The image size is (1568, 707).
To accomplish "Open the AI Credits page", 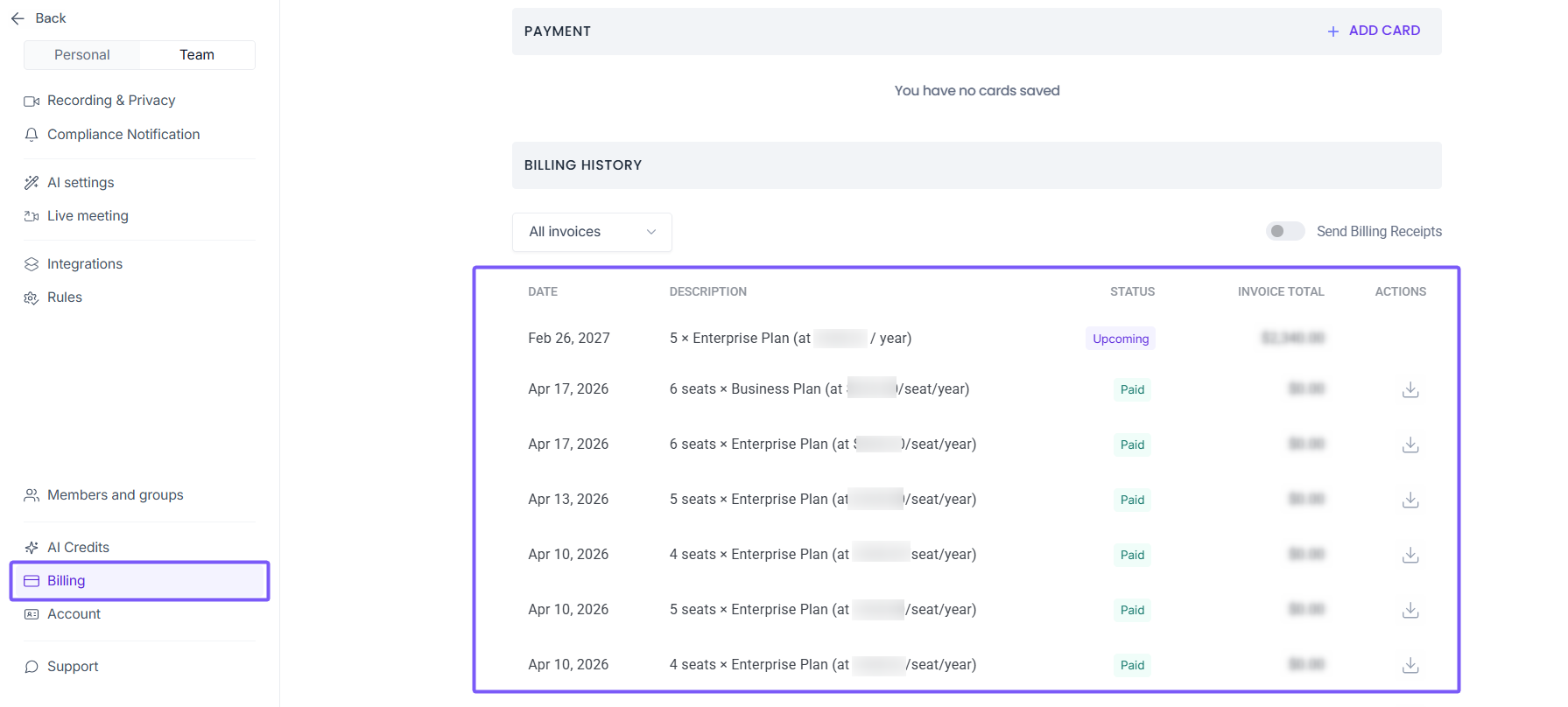I will point(78,548).
